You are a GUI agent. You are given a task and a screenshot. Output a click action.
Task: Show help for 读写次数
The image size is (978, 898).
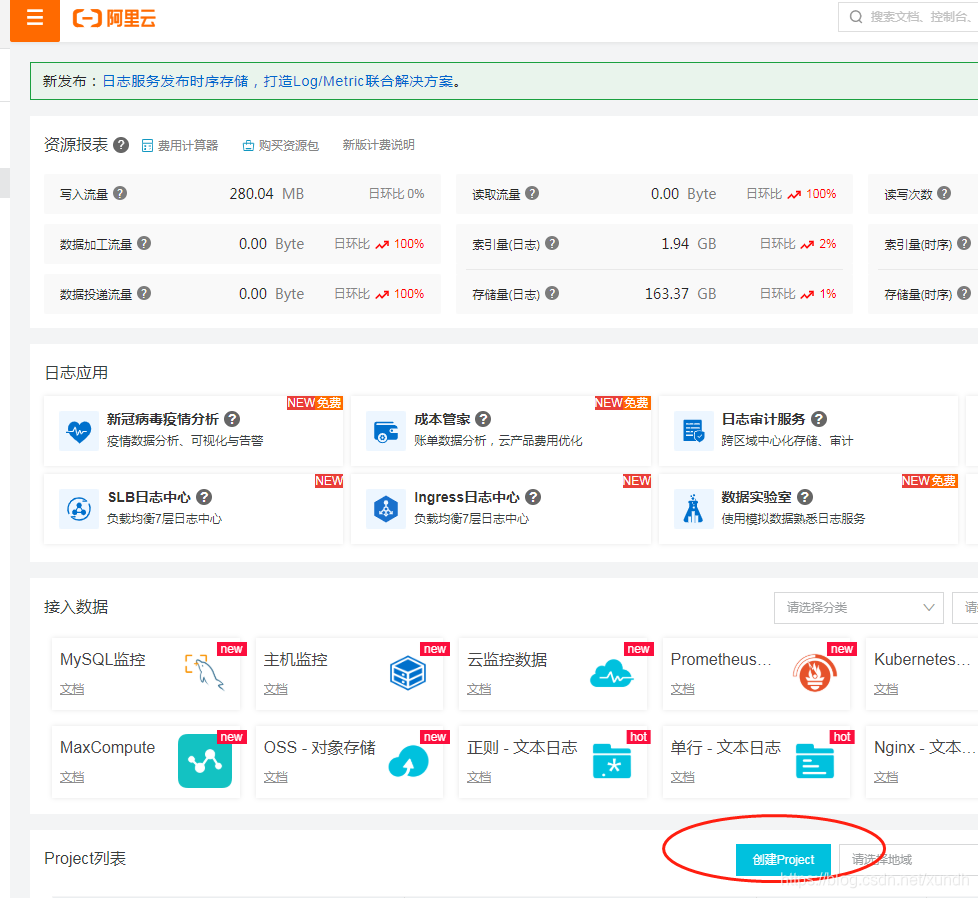pos(944,193)
